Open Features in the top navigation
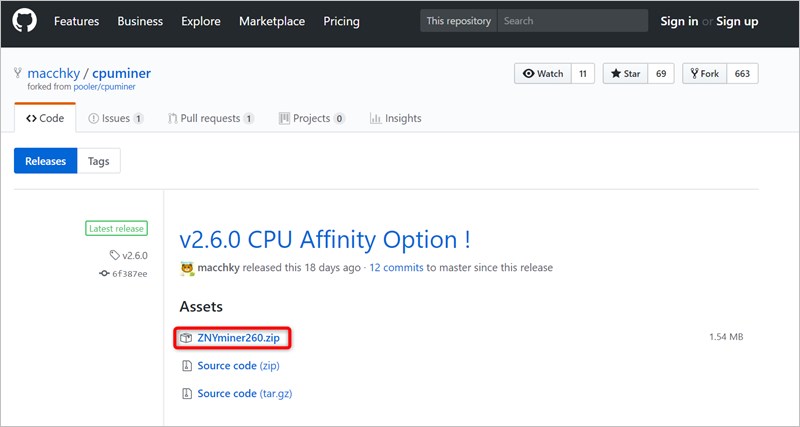 click(x=77, y=21)
